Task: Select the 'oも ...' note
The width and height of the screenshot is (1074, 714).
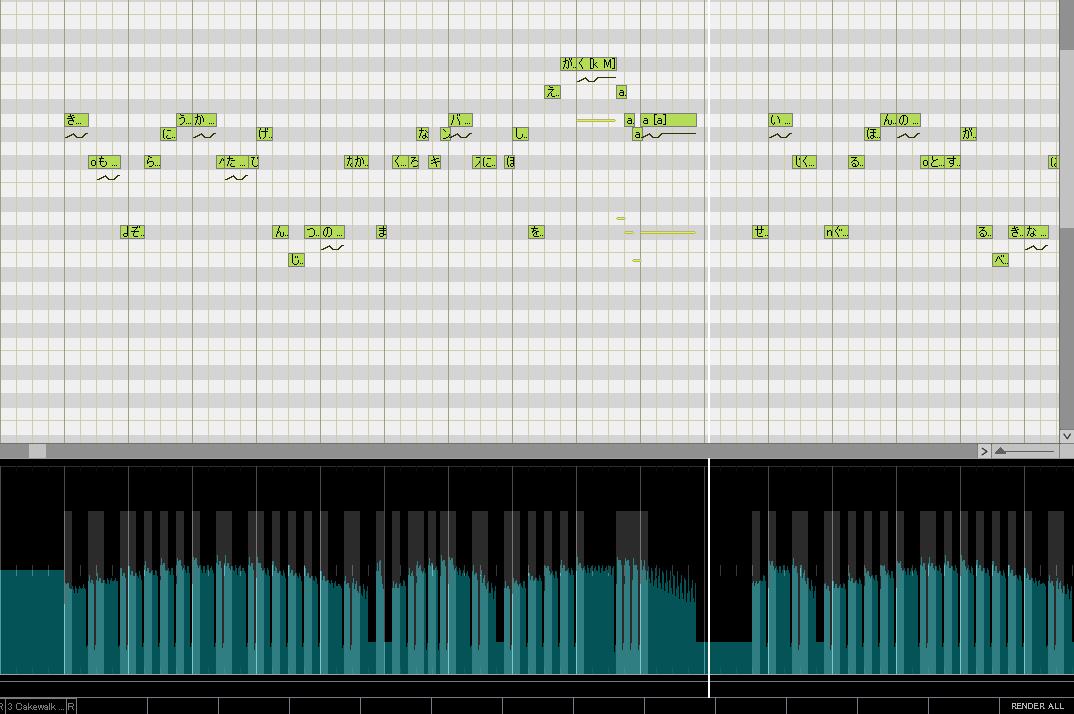Action: (x=104, y=162)
